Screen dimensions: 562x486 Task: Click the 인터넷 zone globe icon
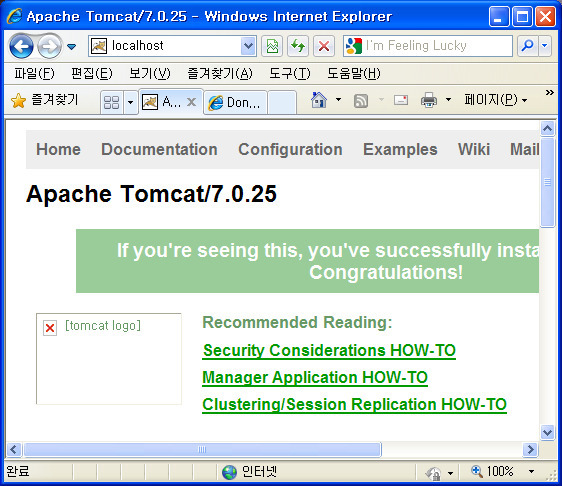coord(229,472)
